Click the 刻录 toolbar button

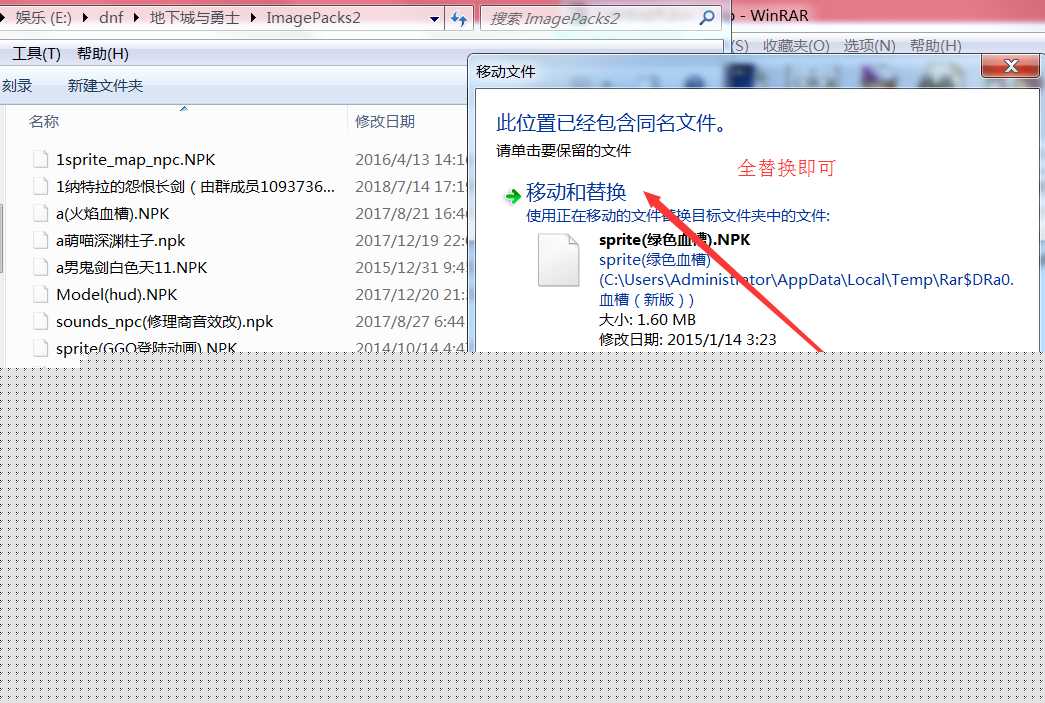(x=17, y=85)
